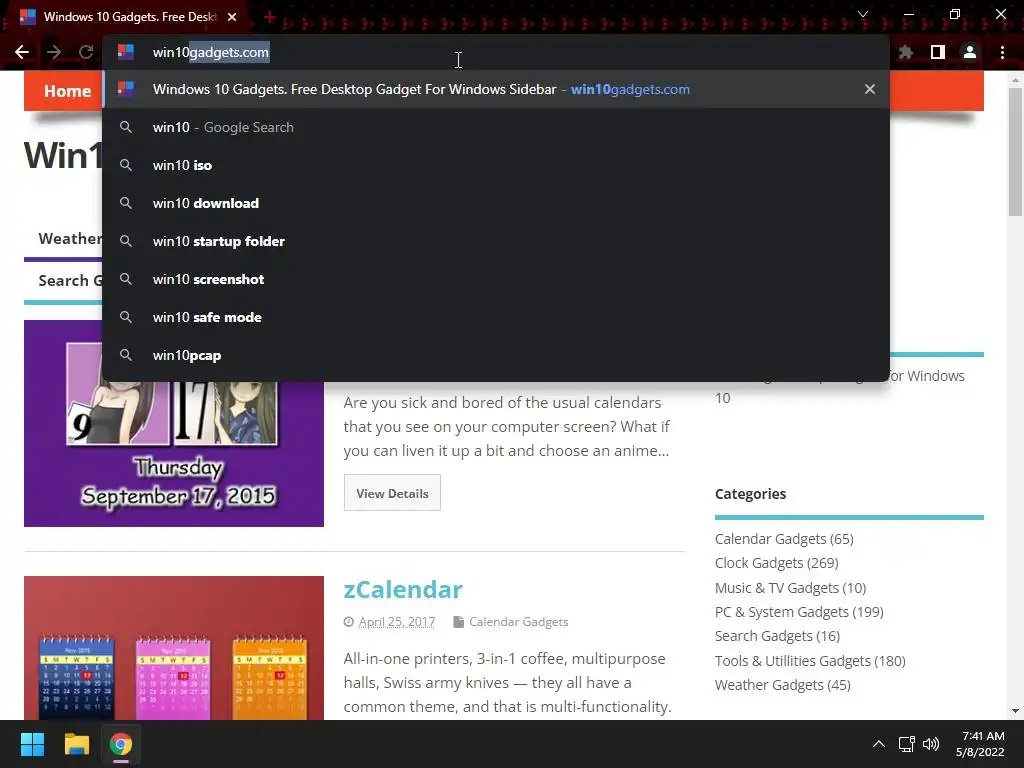Open the zCalendar preview thumbnail

174,648
